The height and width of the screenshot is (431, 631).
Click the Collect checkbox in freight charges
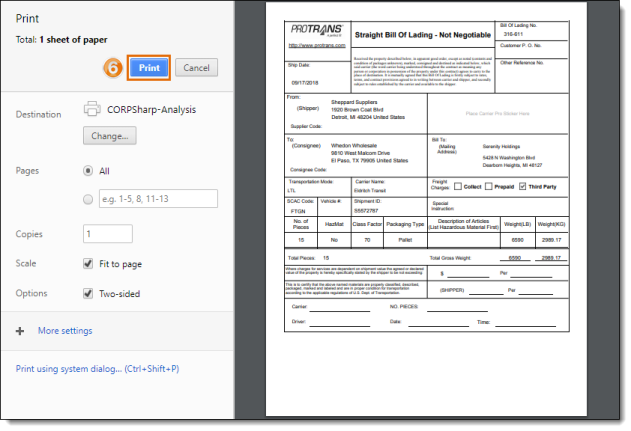[456, 186]
